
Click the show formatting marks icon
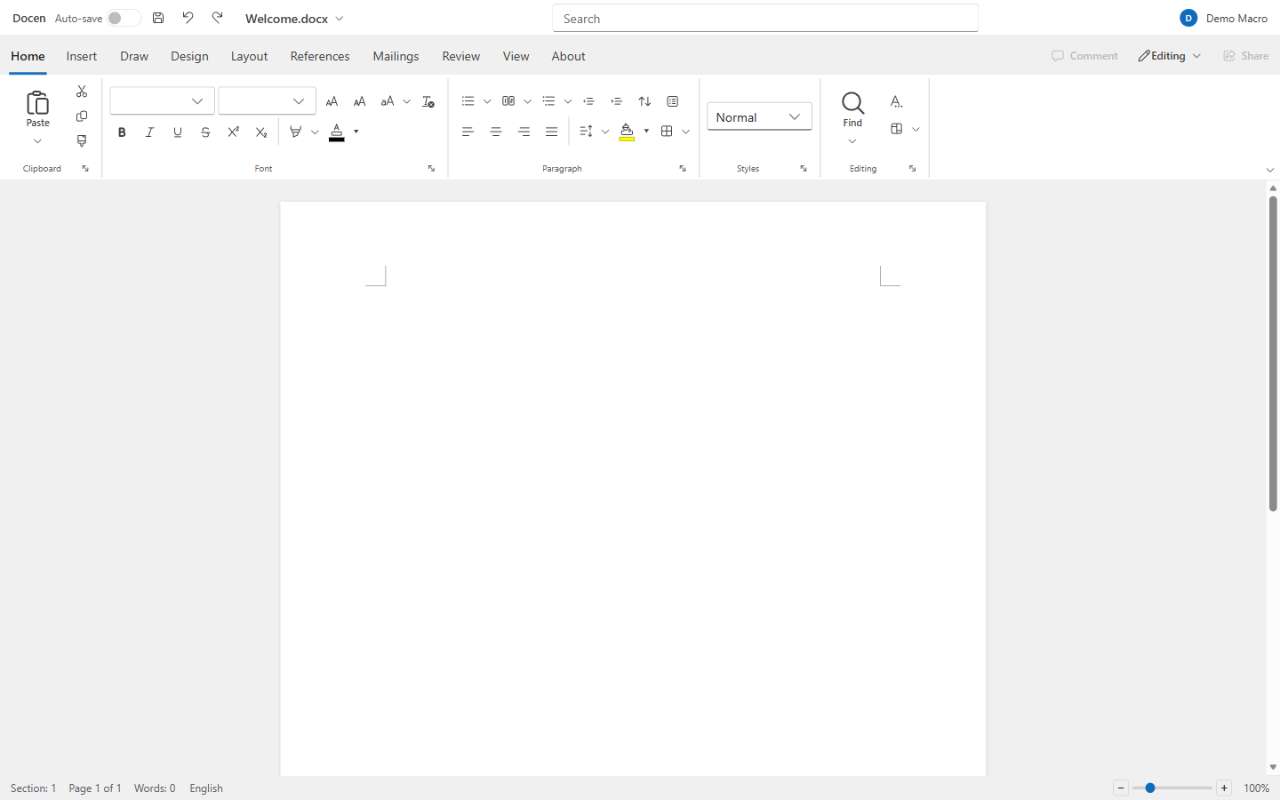coord(672,101)
